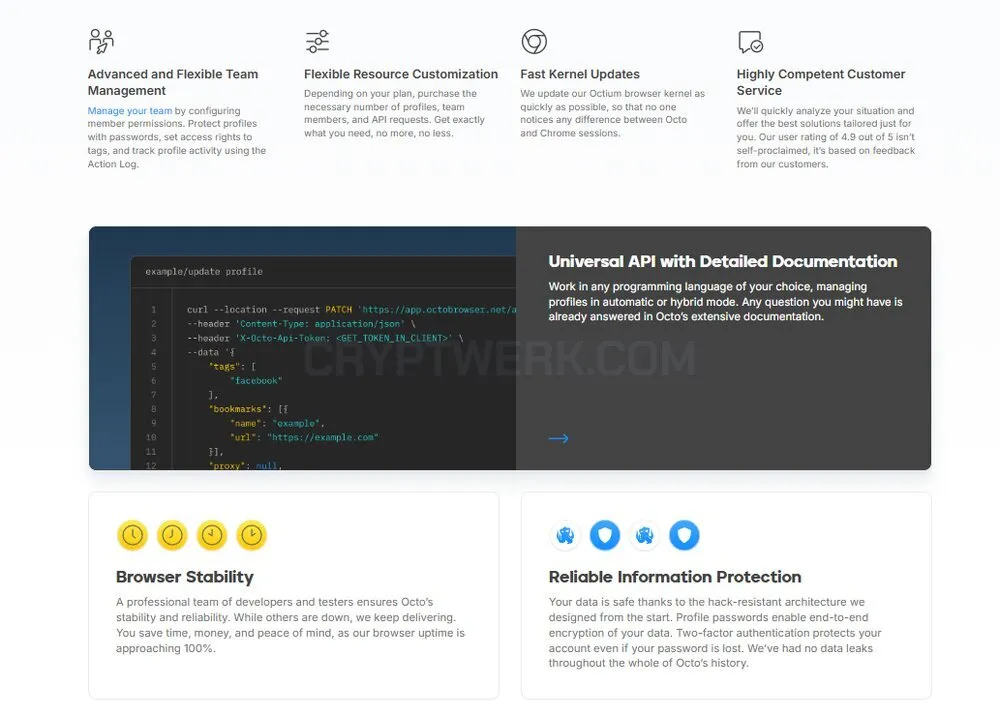Click the fourth yellow clock icon
Screen dimensions: 1000x716
pyautogui.click(x=251, y=535)
